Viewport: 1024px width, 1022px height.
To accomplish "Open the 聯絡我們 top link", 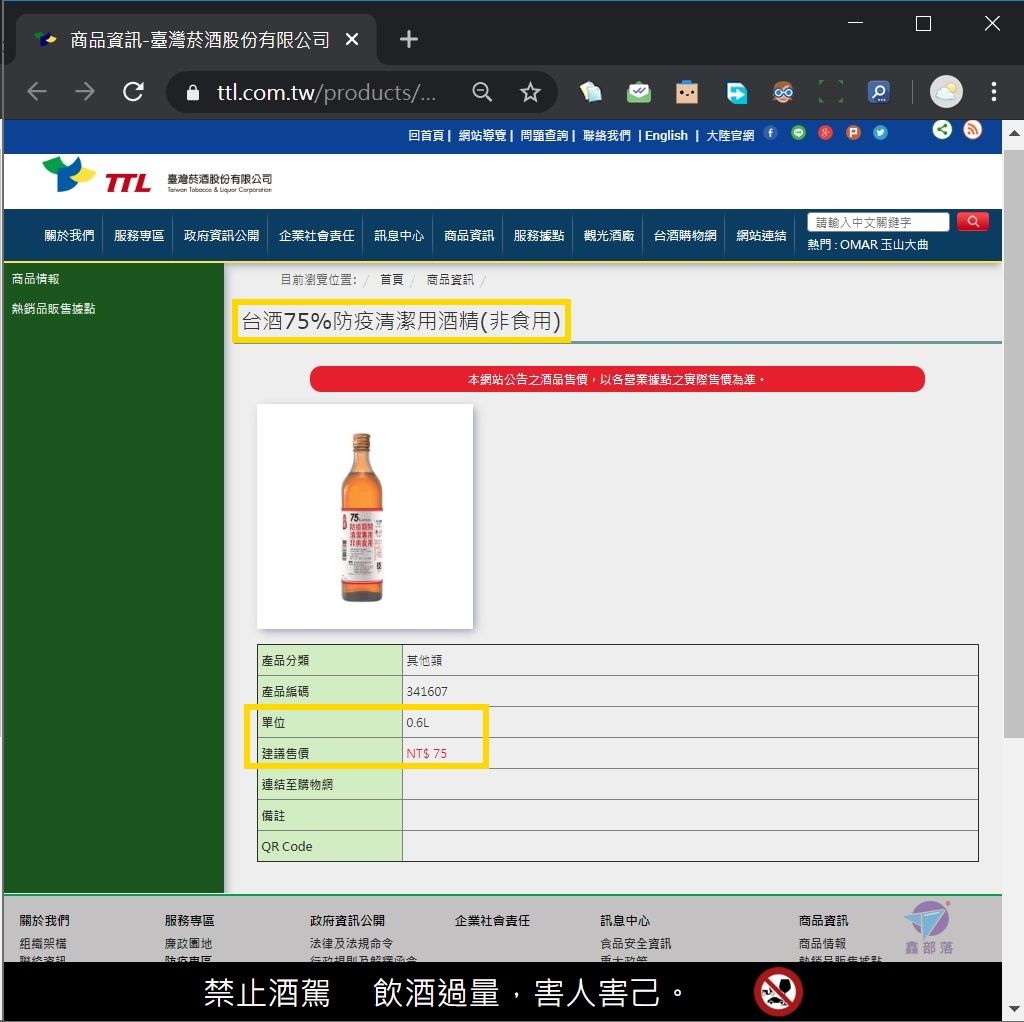I will [x=607, y=135].
